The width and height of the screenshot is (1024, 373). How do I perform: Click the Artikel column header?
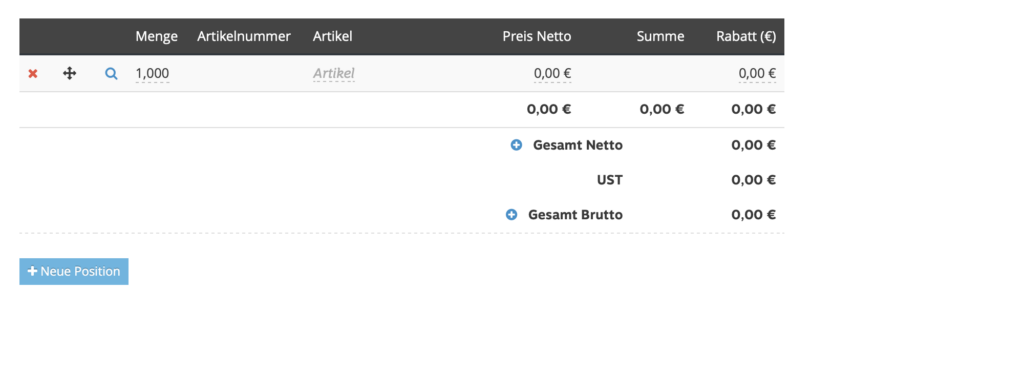click(x=332, y=37)
